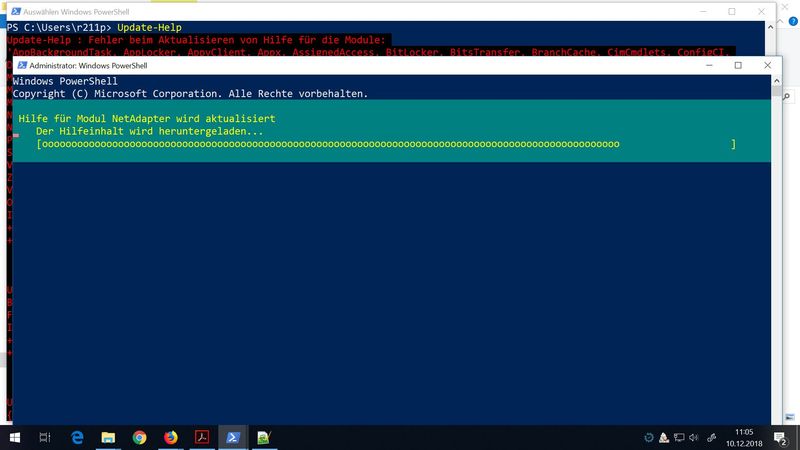
Task: Switch to Firefox in the taskbar
Action: click(x=170, y=438)
